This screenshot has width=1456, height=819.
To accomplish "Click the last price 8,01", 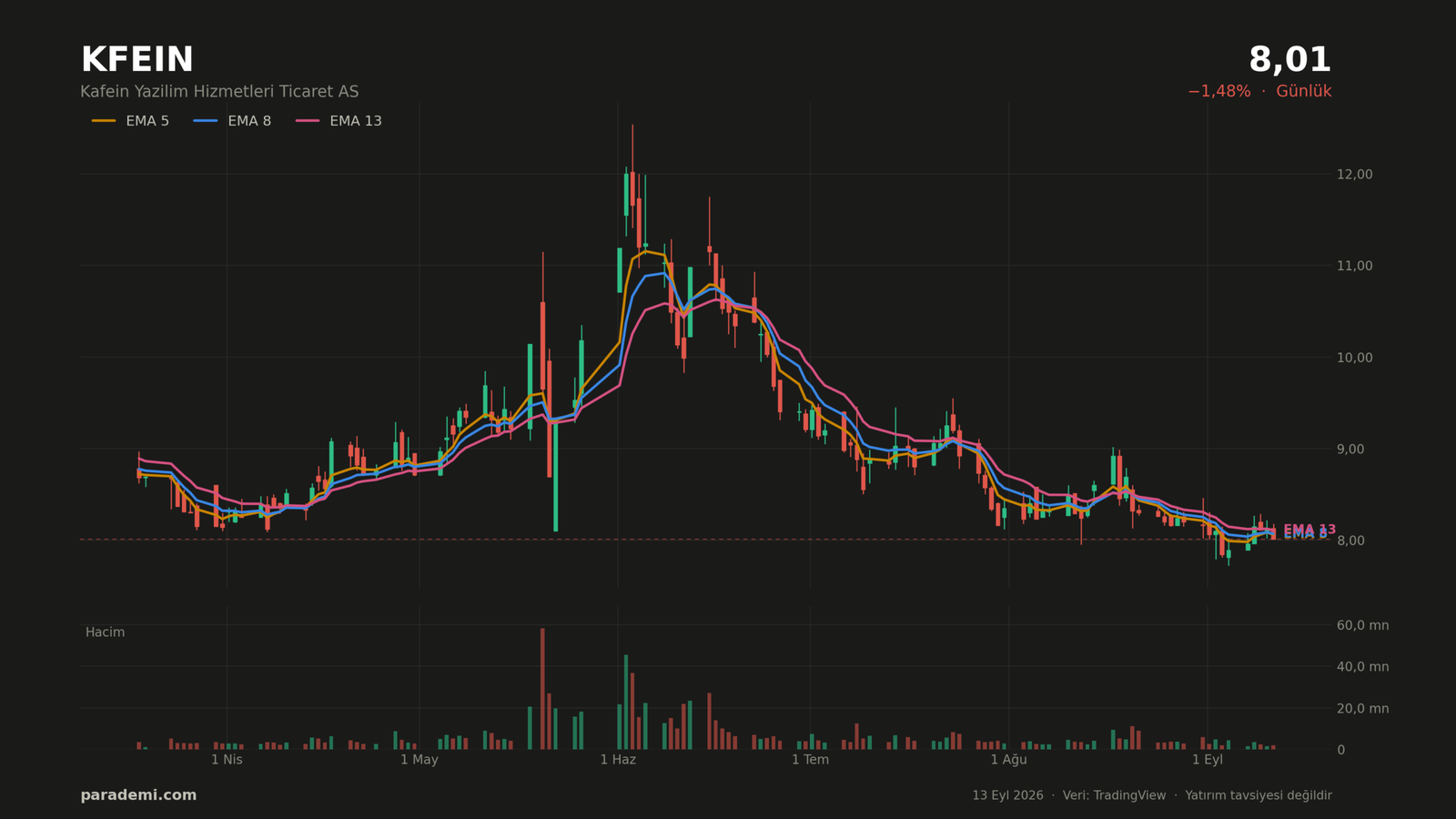I will pyautogui.click(x=1289, y=60).
